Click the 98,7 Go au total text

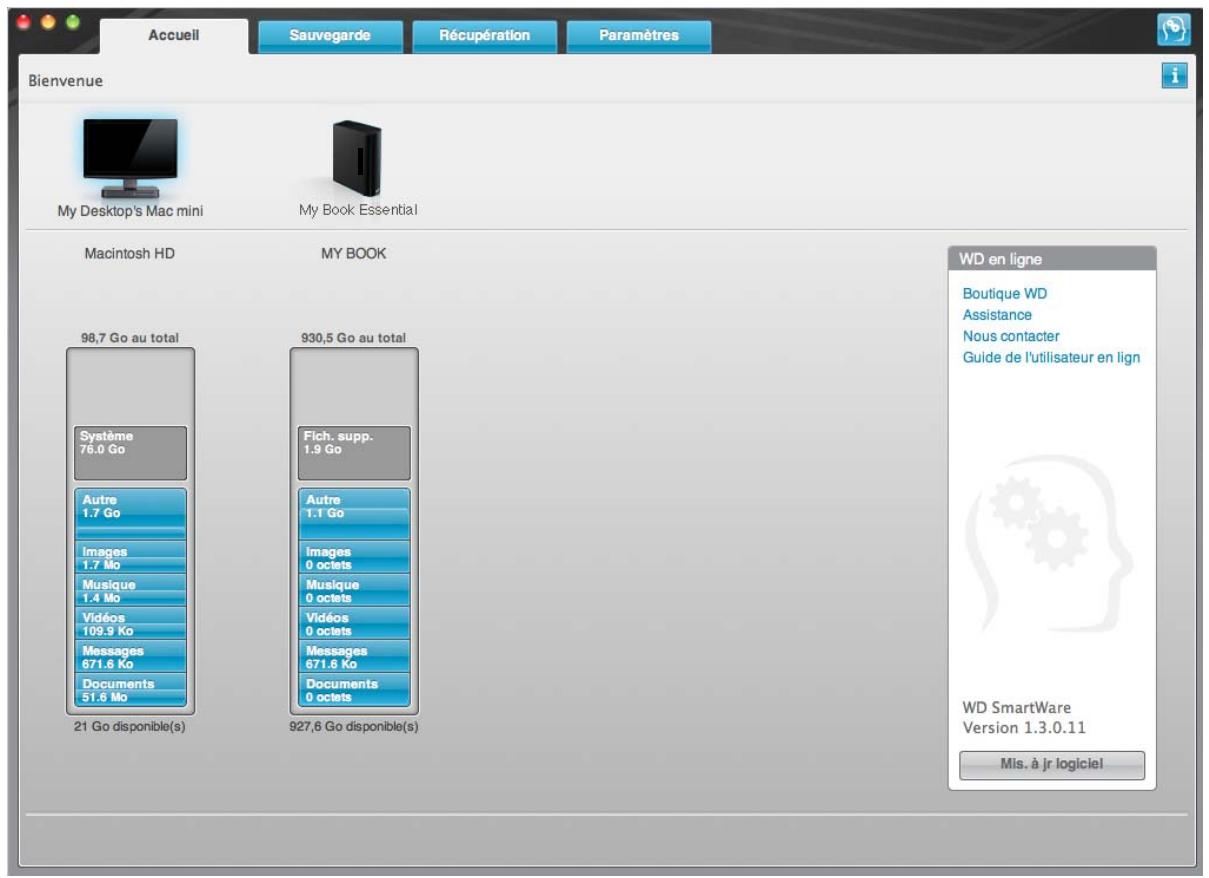(x=130, y=338)
